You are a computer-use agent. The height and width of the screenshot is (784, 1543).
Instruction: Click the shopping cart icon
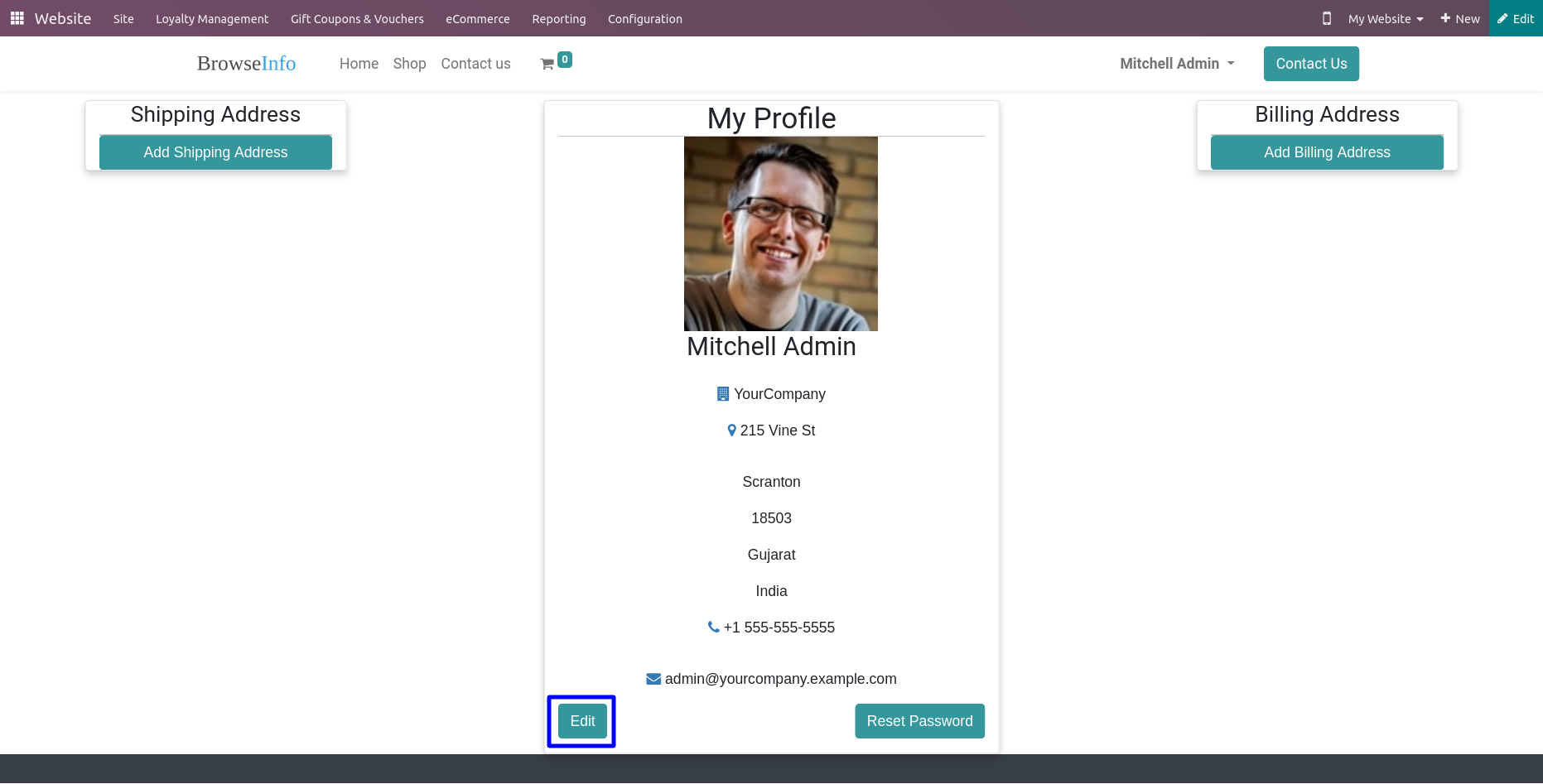[x=547, y=64]
